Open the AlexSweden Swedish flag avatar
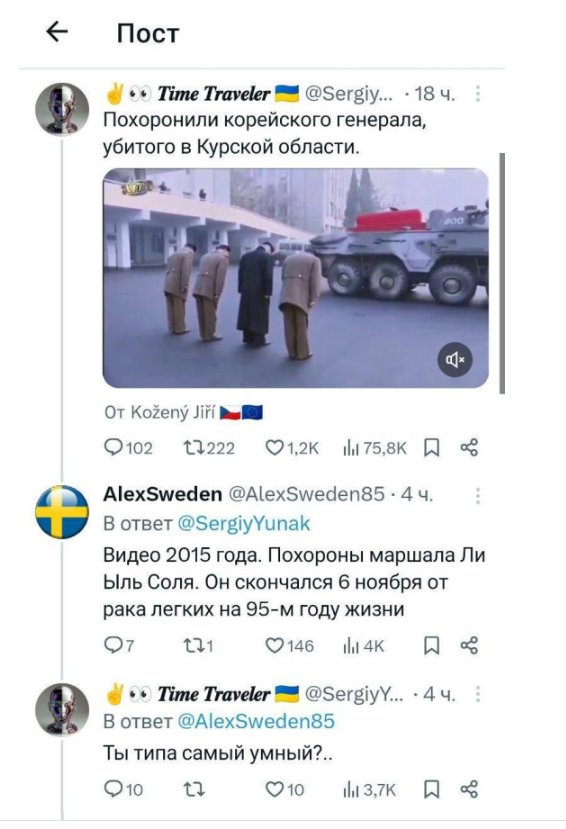The height and width of the screenshot is (829, 566). coord(62,512)
